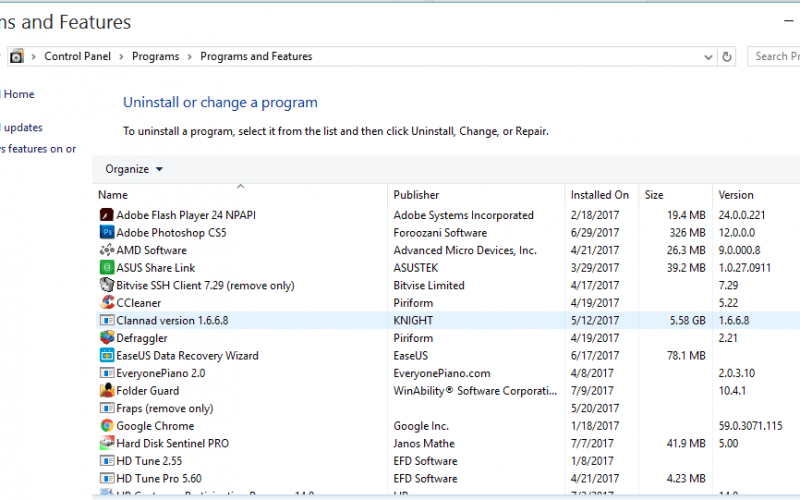This screenshot has height=500, width=800.
Task: Expand the chevron after Programs breadcrumb
Action: (x=189, y=57)
